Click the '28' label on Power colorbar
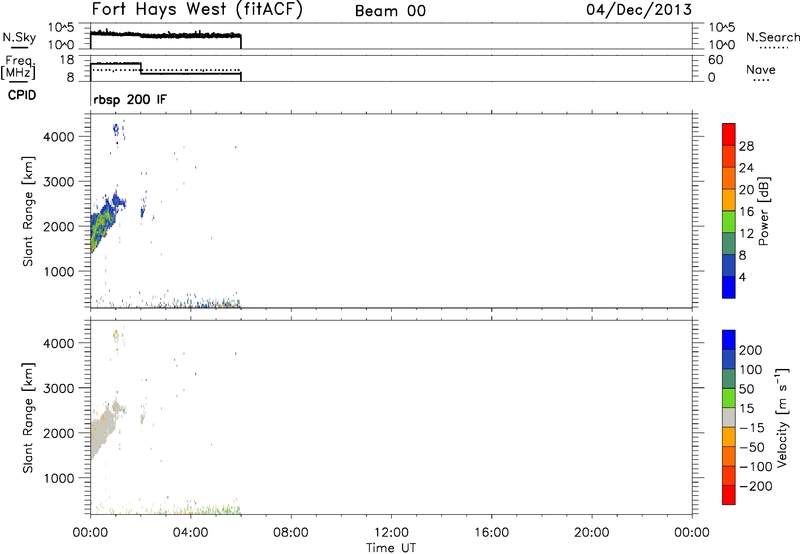The width and height of the screenshot is (800, 554). tap(746, 146)
